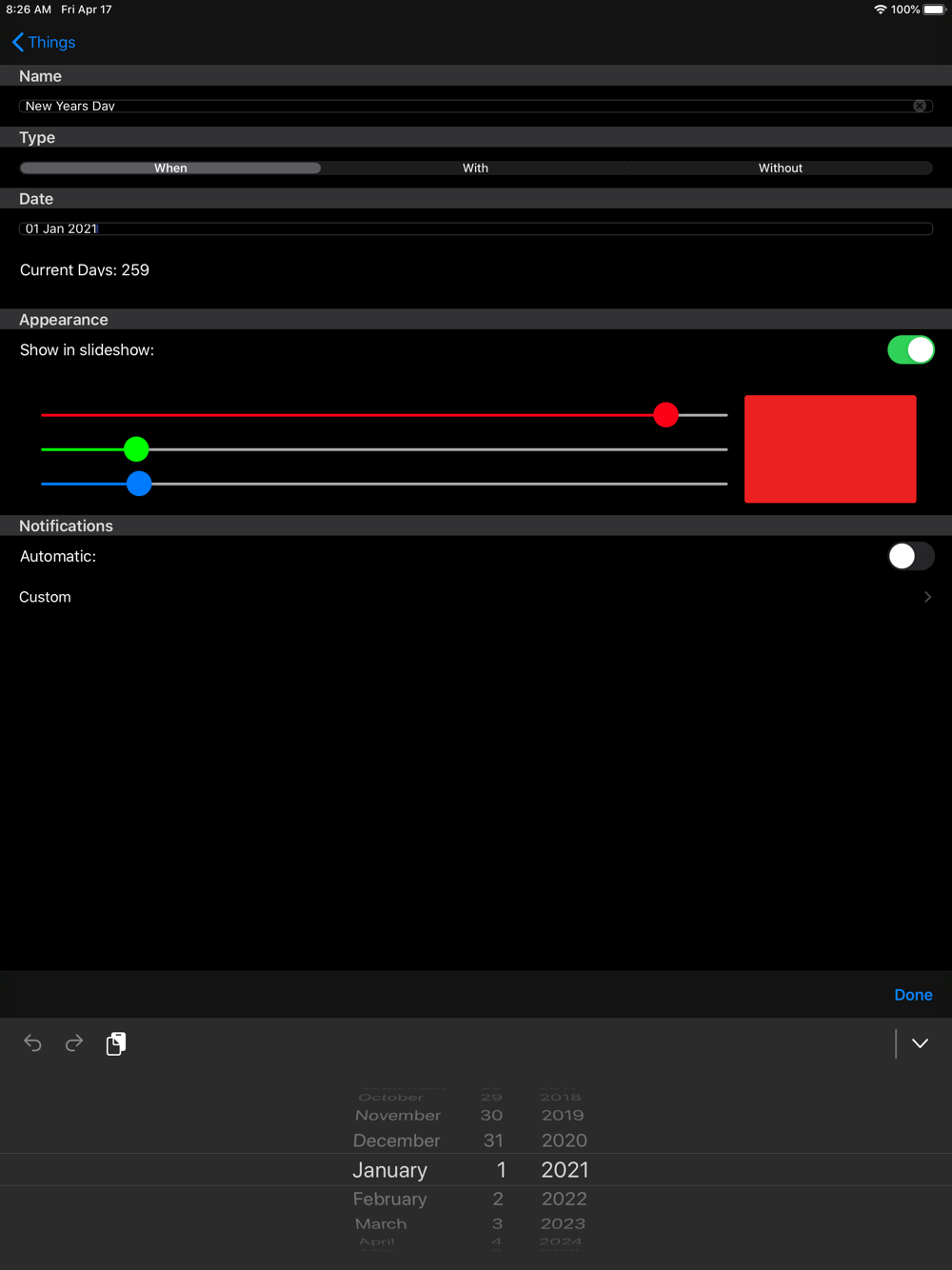
Task: Pick 2022 in the year wheel
Action: (565, 1199)
